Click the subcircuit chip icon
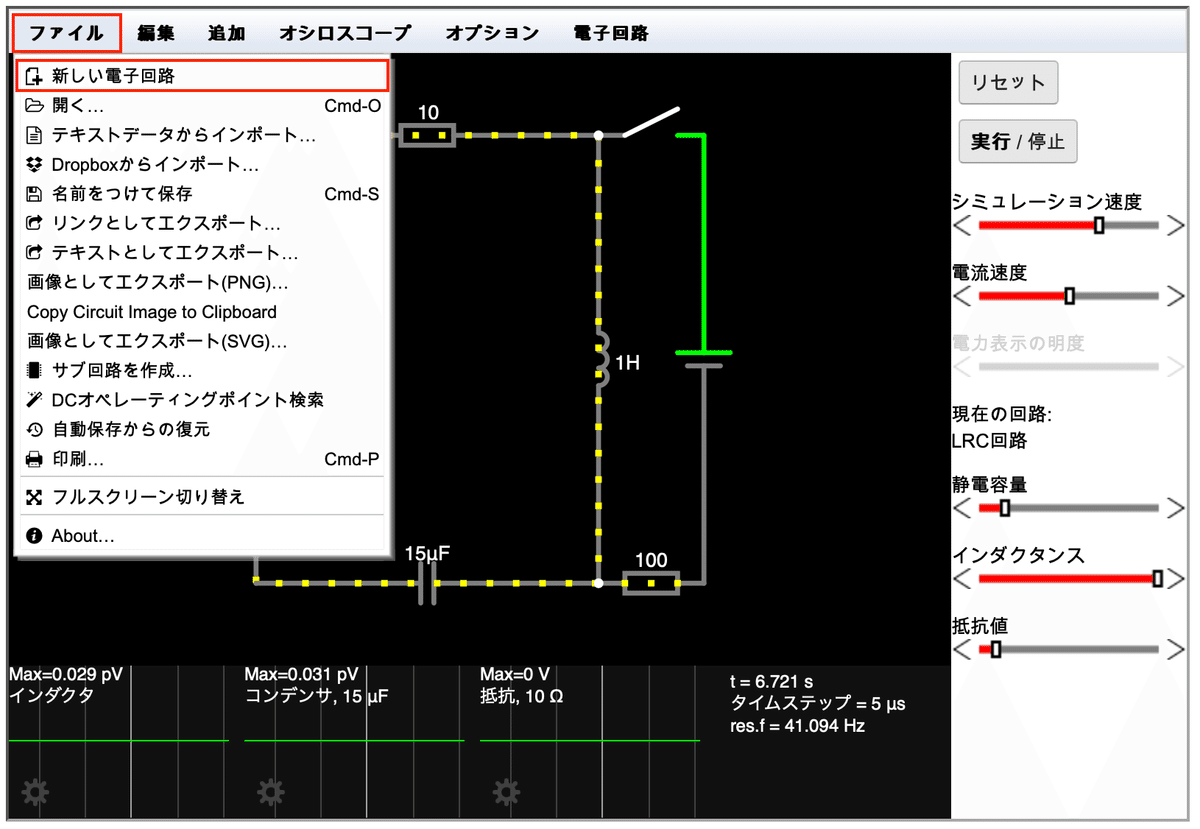This screenshot has width=1200, height=829. (35, 370)
